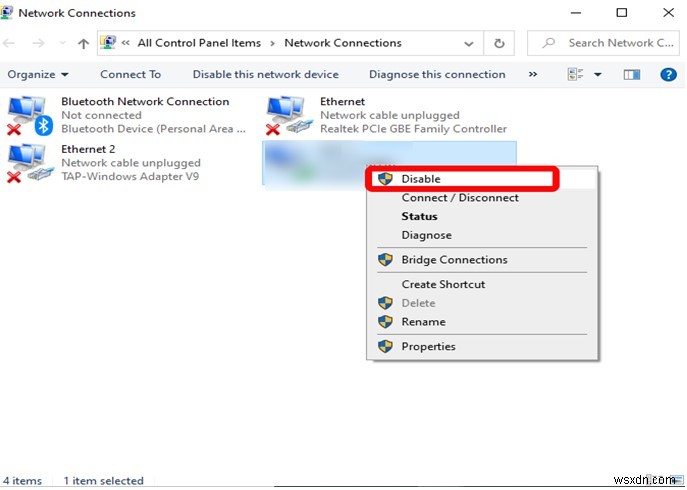Viewport: 687px width, 490px height.
Task: Click the Change your view icon
Action: [575, 75]
